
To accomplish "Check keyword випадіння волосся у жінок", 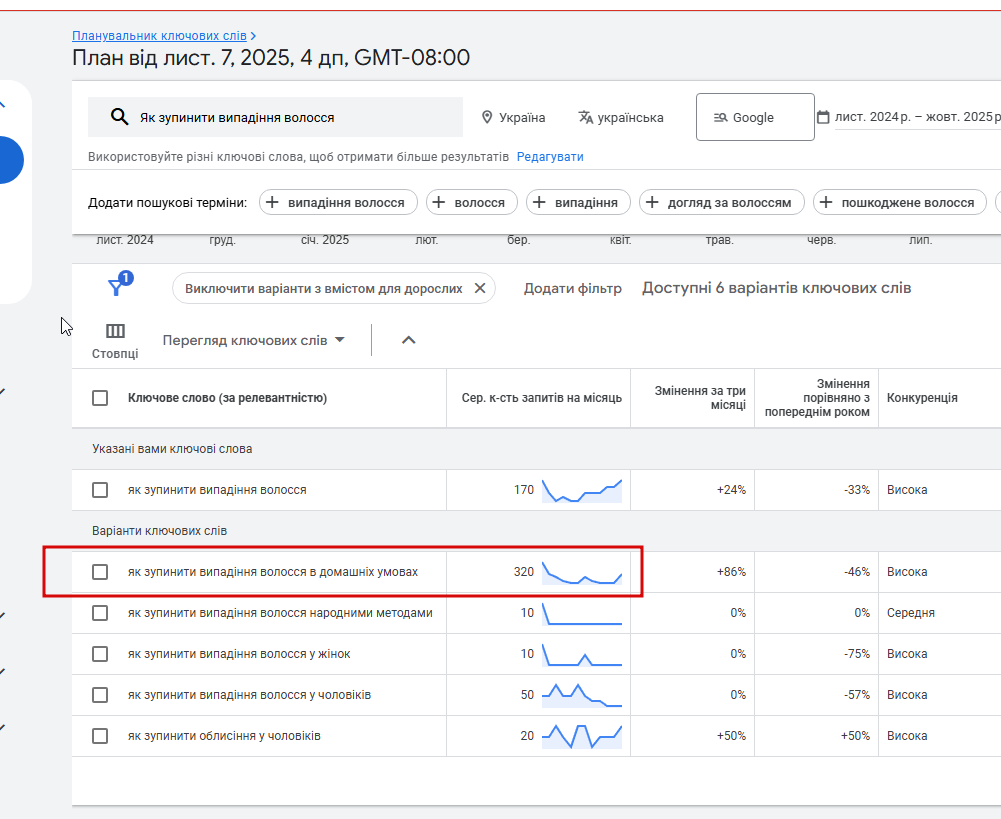I will point(100,654).
